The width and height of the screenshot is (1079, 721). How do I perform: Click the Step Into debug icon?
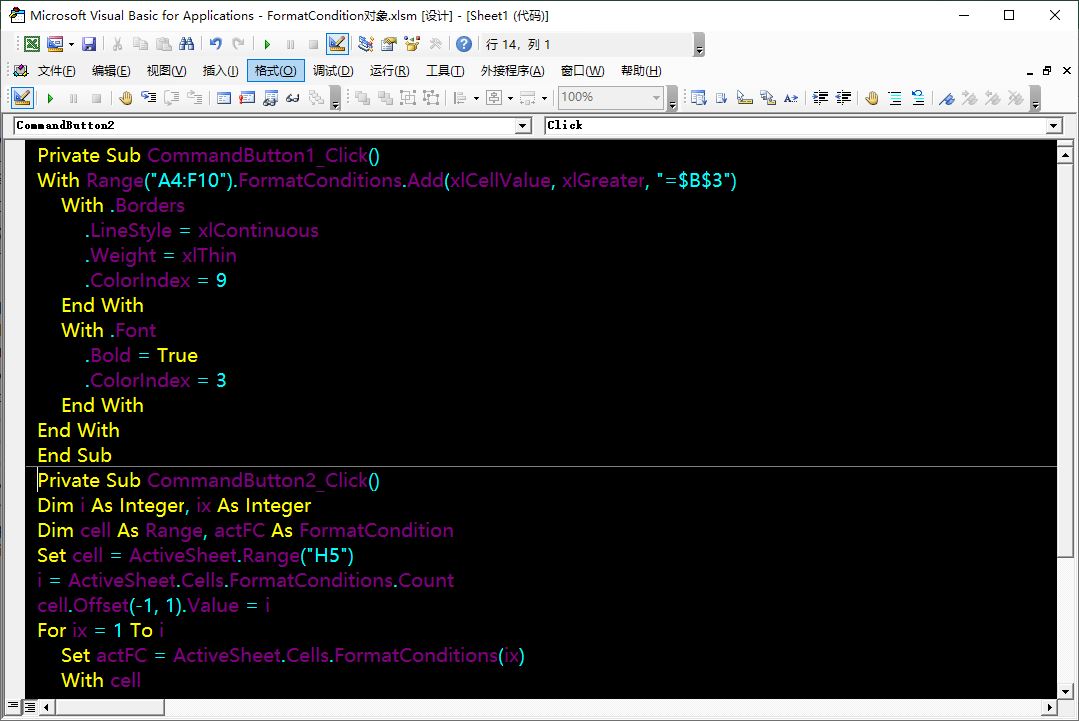pyautogui.click(x=149, y=98)
